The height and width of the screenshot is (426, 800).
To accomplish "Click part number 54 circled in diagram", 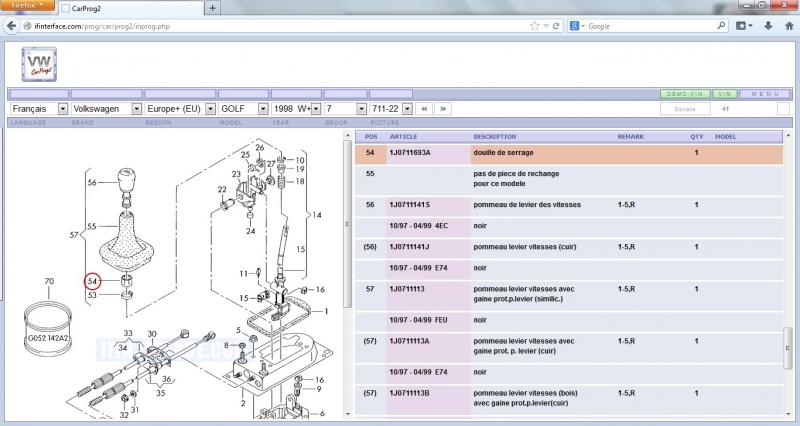I will (92, 281).
